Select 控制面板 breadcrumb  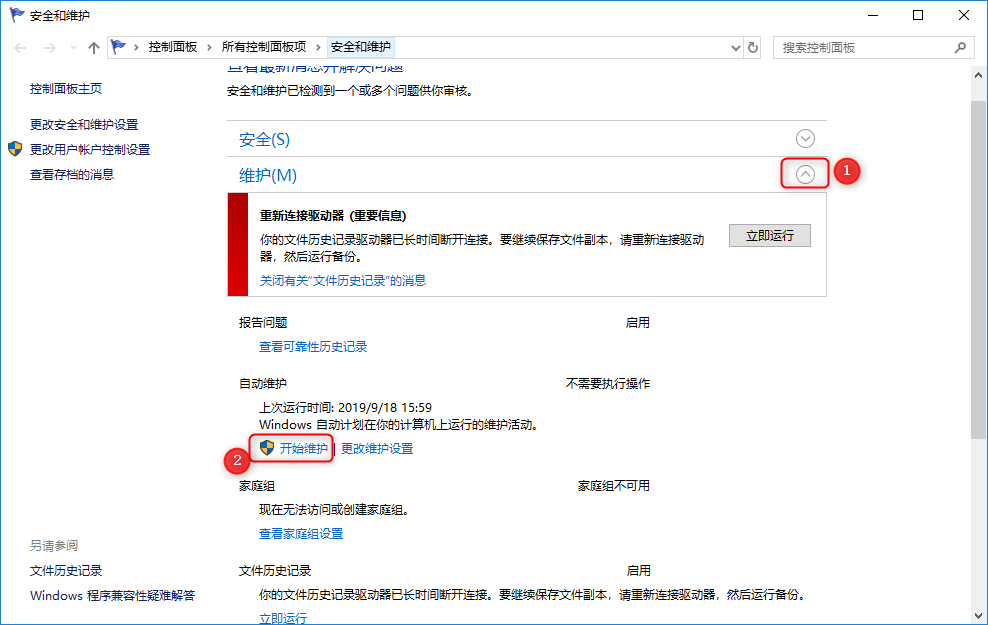pos(173,47)
